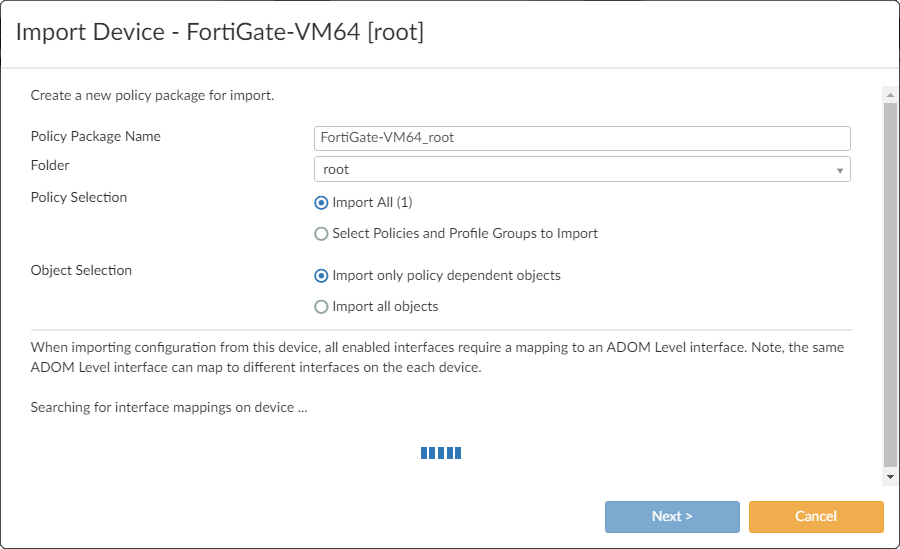The image size is (900, 549).
Task: Click the scrollbar down arrow
Action: pyautogui.click(x=889, y=477)
